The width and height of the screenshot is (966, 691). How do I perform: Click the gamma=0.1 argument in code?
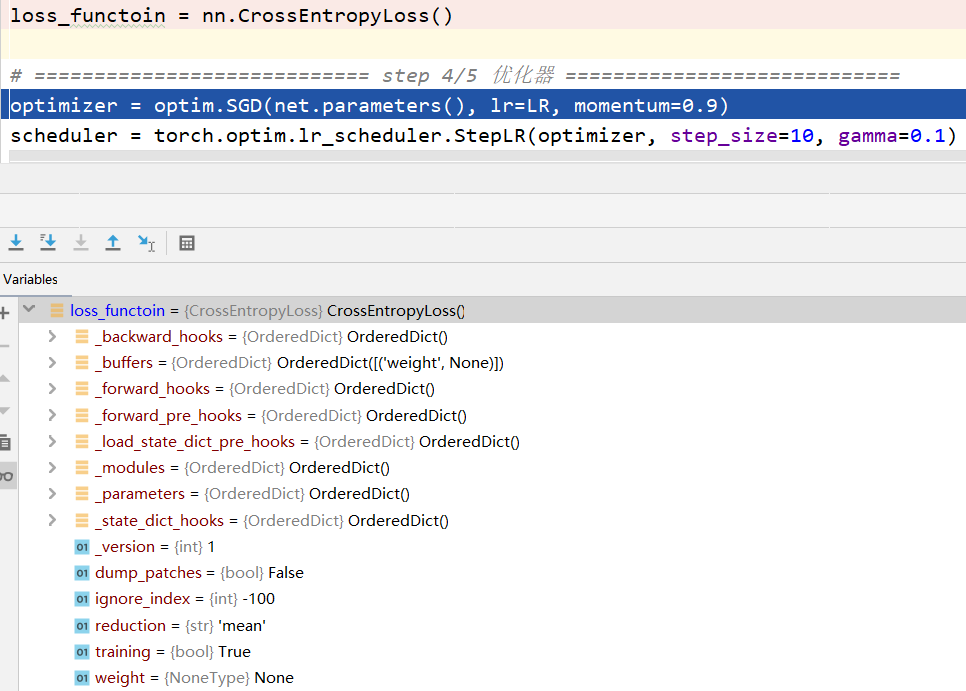891,135
